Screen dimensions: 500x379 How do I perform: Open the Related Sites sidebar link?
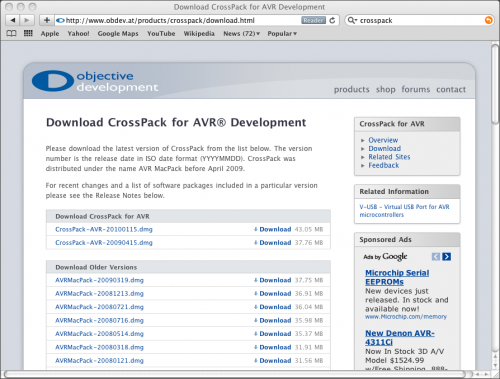pos(389,157)
